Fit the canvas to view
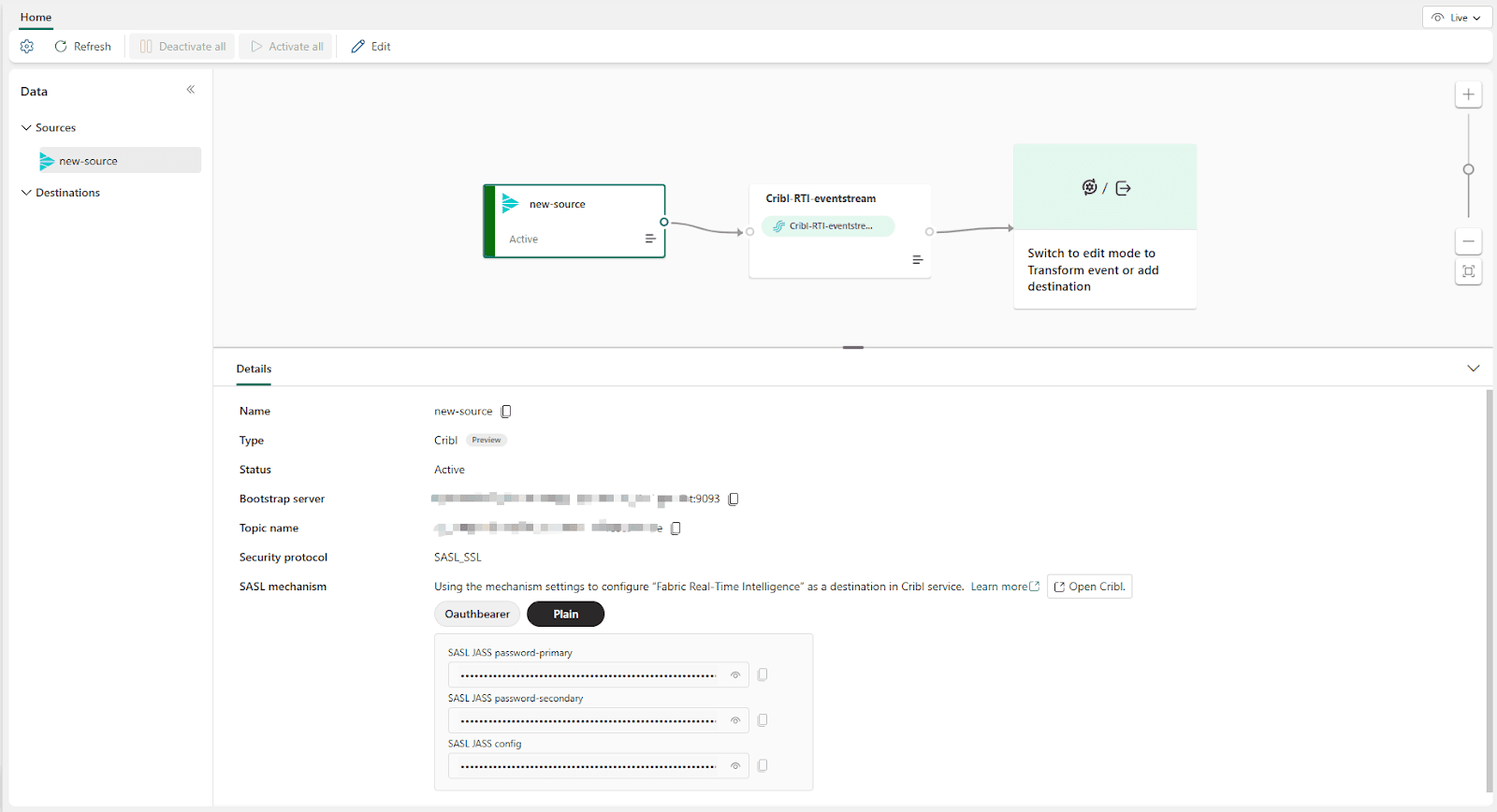This screenshot has width=1497, height=812. [x=1468, y=271]
